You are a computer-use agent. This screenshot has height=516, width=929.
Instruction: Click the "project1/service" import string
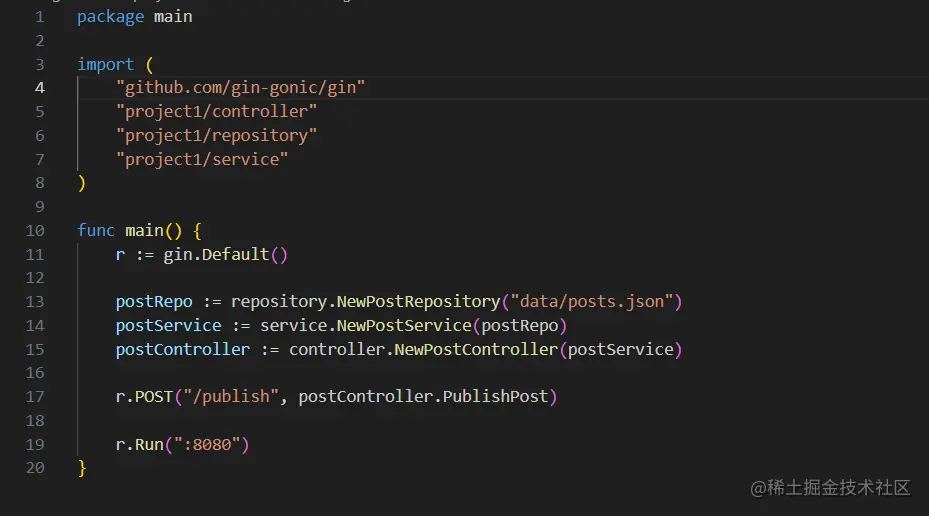coord(202,159)
